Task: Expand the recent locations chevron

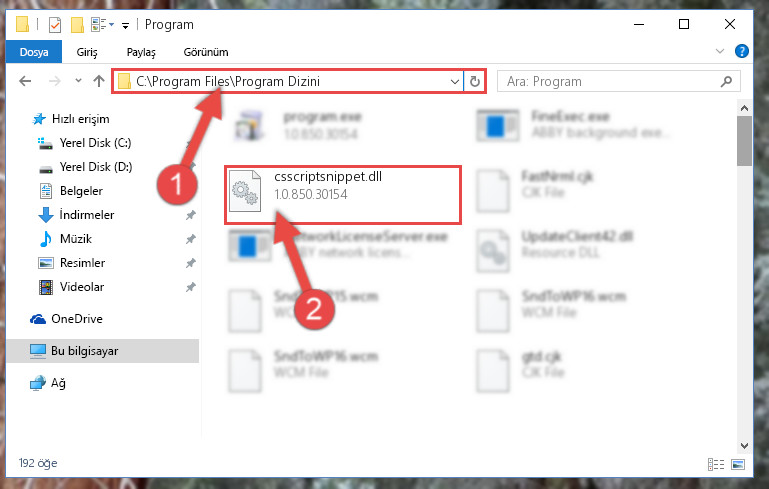Action: point(78,80)
